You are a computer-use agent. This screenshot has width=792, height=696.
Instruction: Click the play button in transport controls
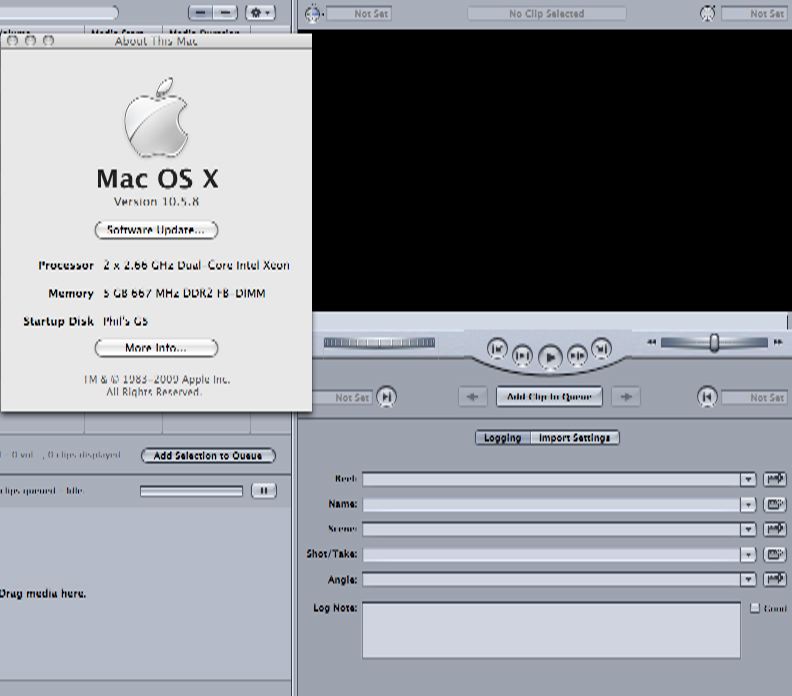550,358
